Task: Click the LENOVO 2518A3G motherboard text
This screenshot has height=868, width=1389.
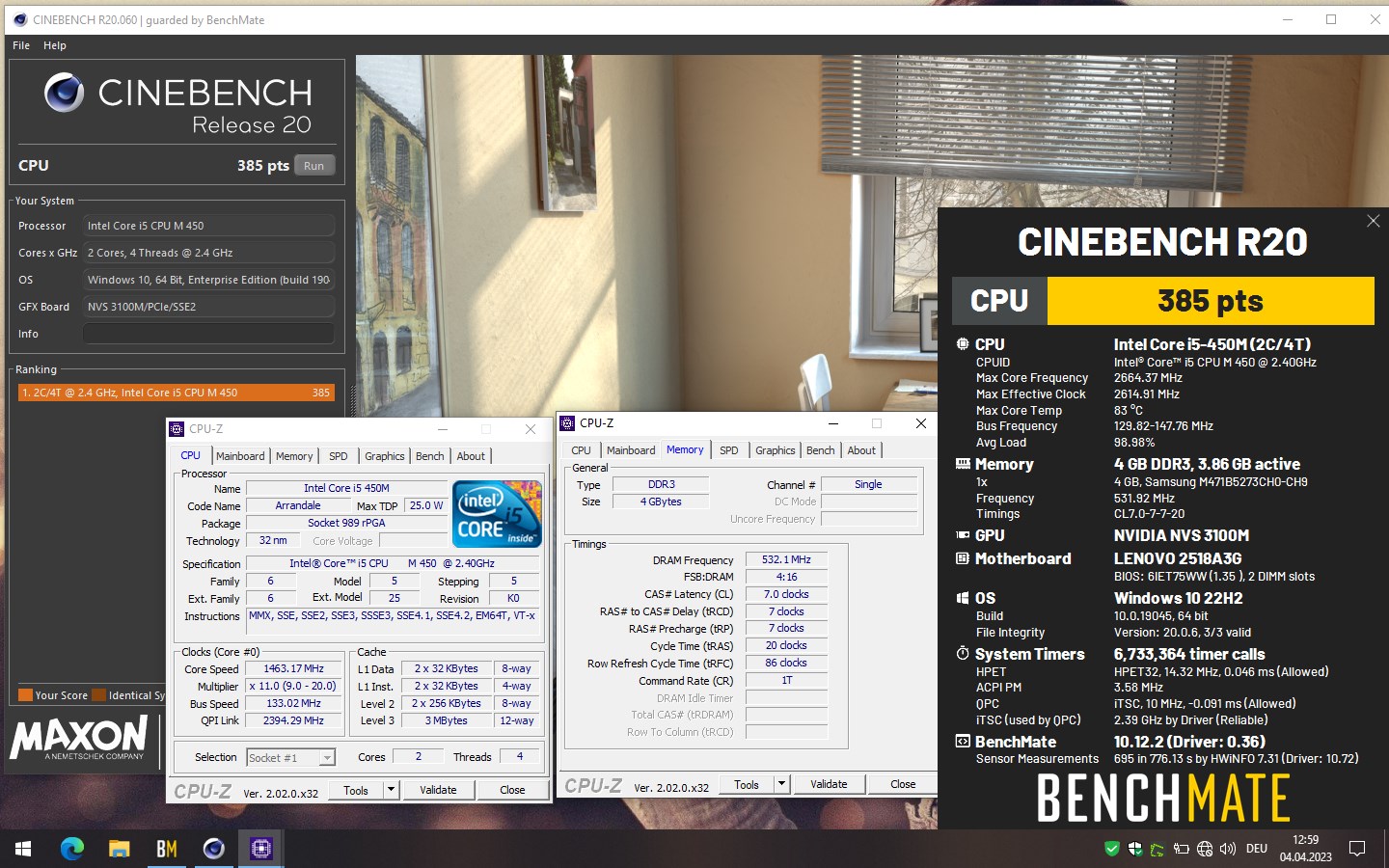Action: tap(1178, 558)
